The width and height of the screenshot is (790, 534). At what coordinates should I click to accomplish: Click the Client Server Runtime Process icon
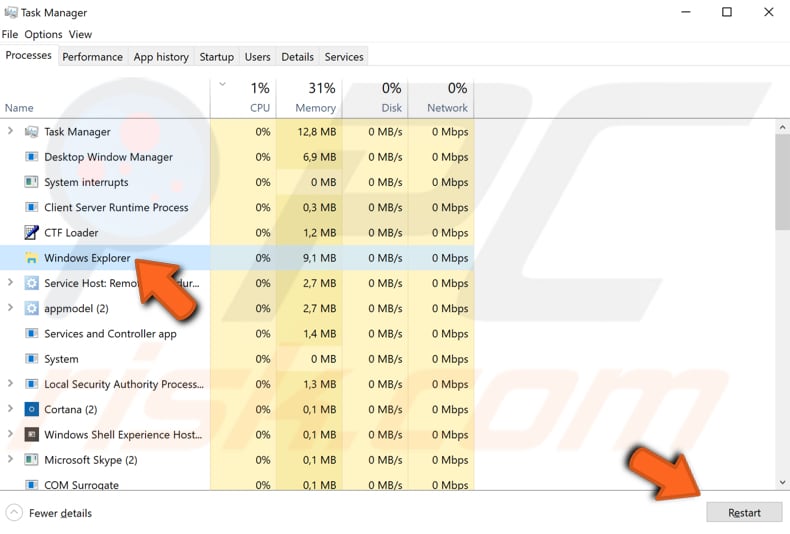[31, 208]
